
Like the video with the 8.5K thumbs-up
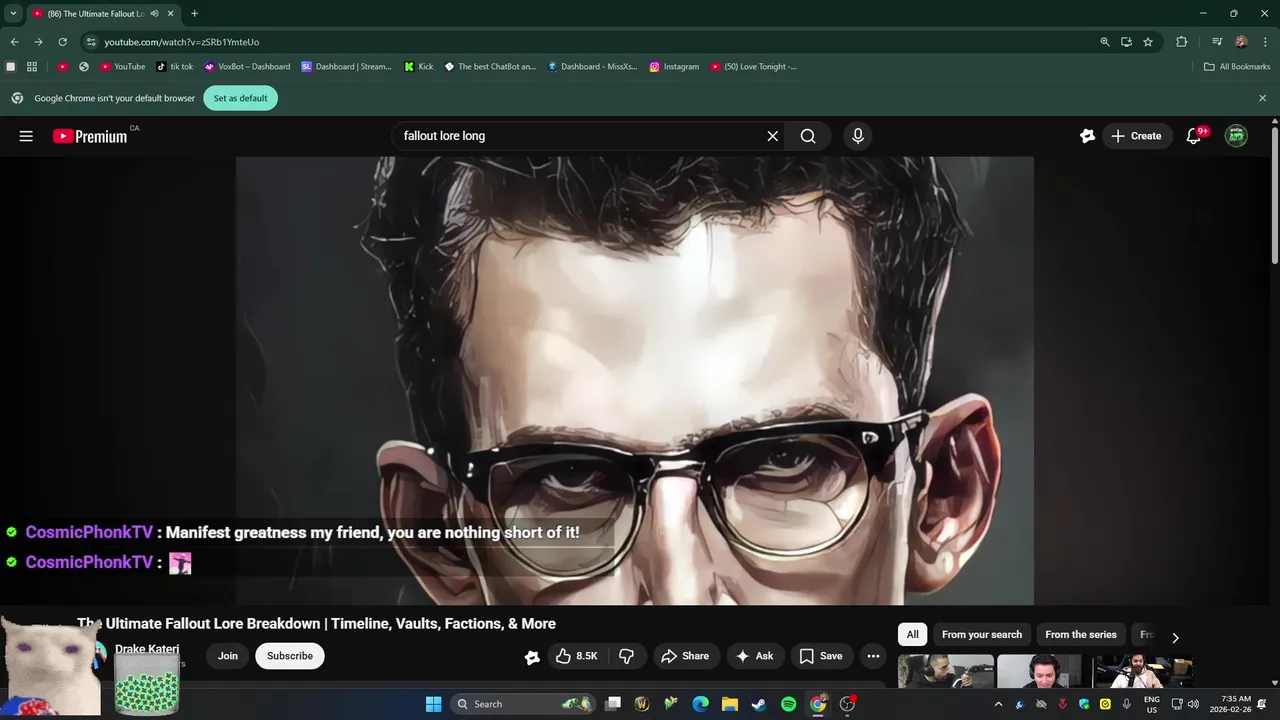(578, 656)
